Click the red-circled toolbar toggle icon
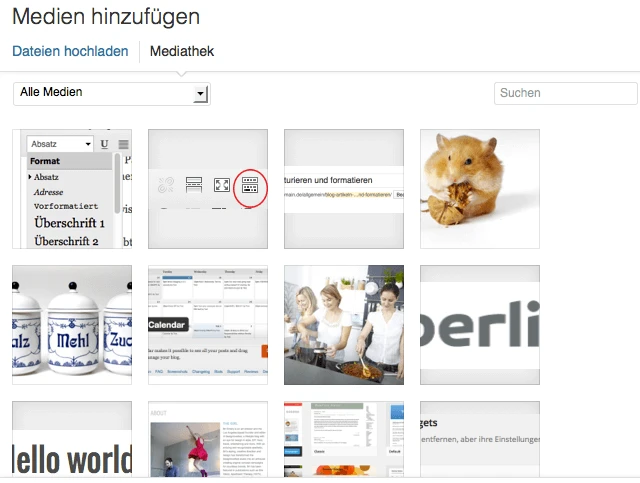The image size is (640, 483). tap(250, 185)
